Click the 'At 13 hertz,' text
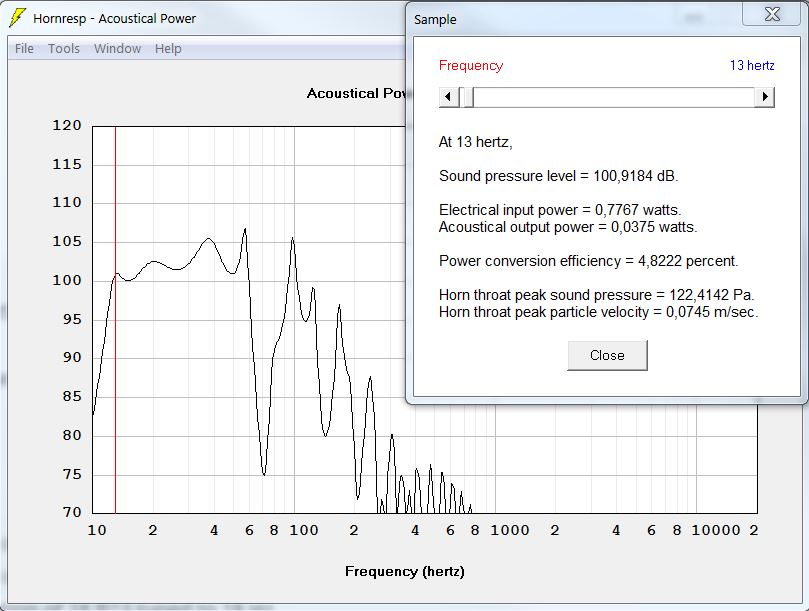Image resolution: width=809 pixels, height=611 pixels. [475, 142]
